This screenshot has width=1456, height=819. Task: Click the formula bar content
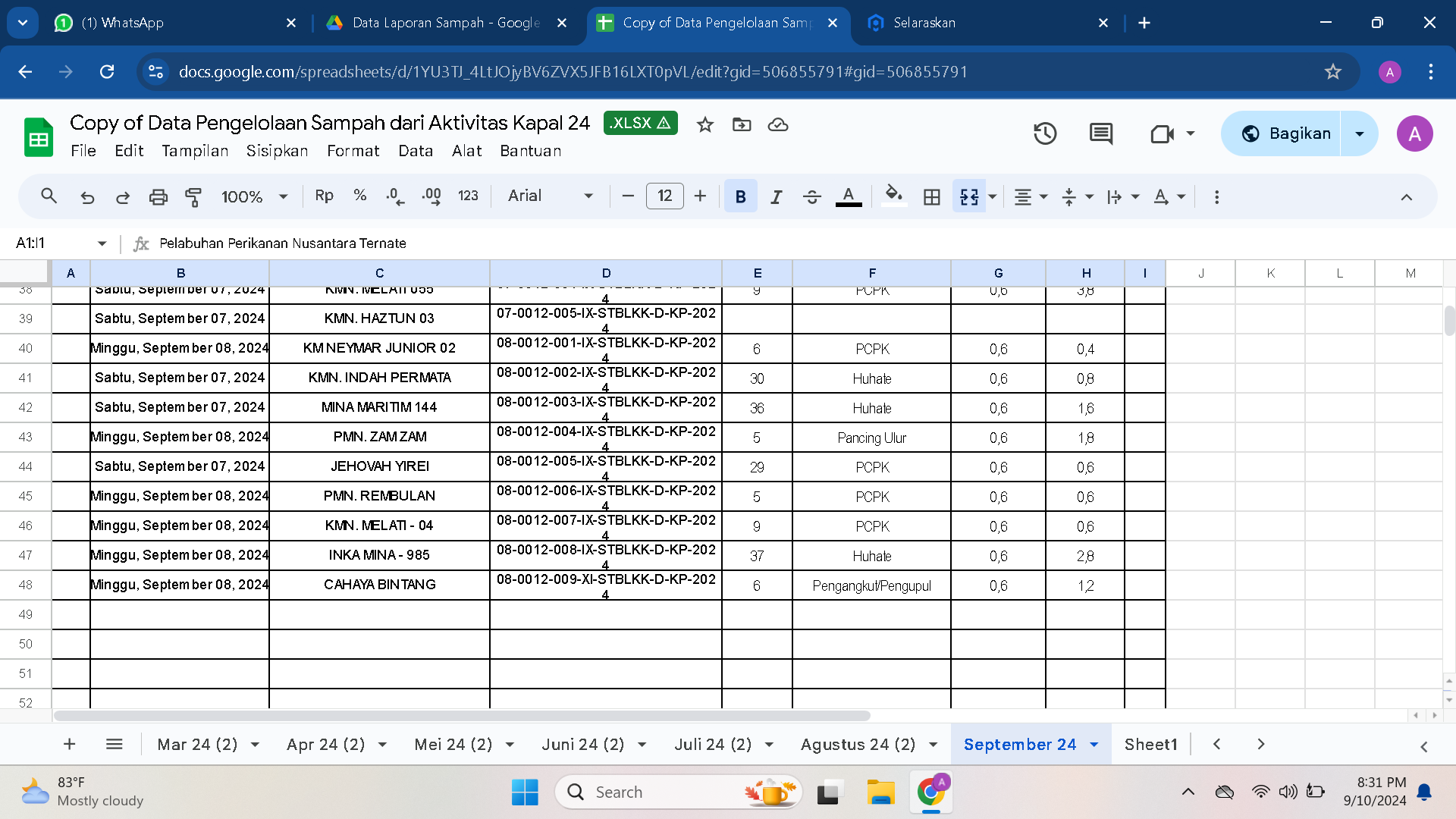click(x=282, y=243)
